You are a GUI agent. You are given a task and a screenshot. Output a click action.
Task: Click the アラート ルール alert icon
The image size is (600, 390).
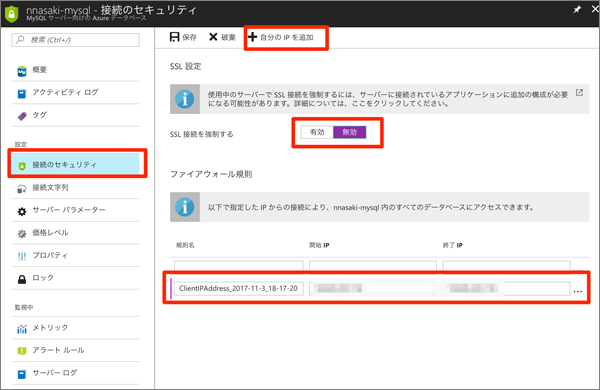click(x=22, y=351)
